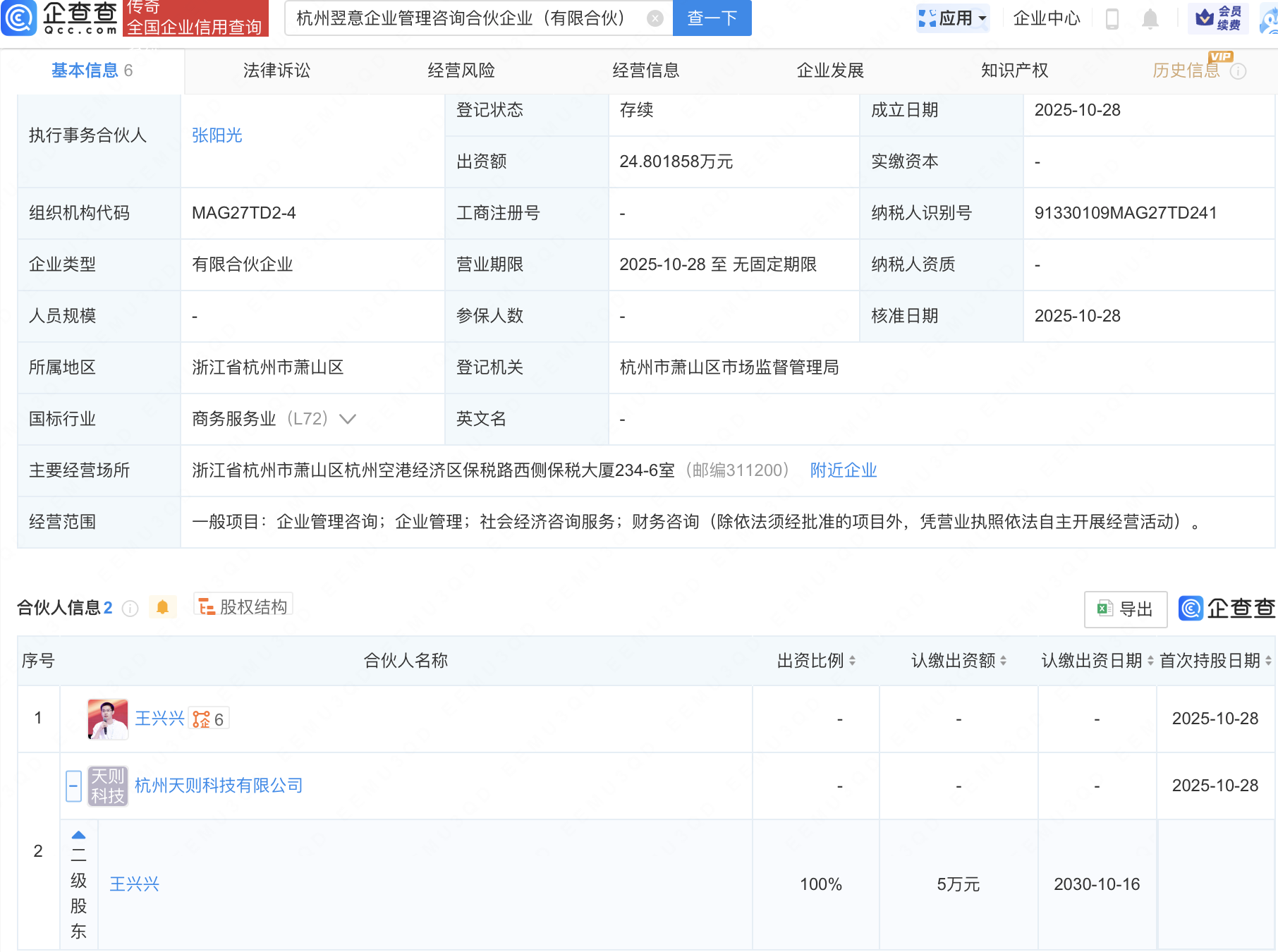
Task: Open the 应用 dropdown menu
Action: coord(954,19)
